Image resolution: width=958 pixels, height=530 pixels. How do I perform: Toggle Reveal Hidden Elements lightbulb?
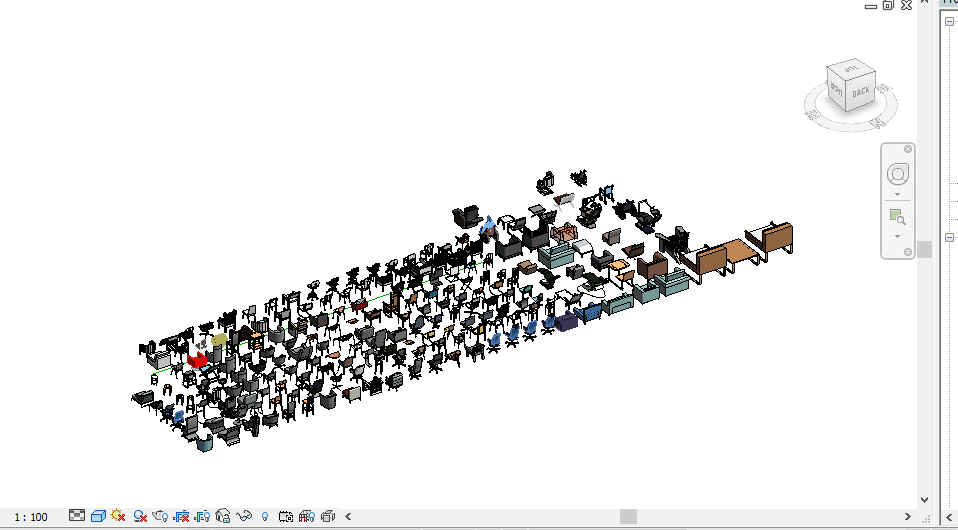[x=265, y=516]
